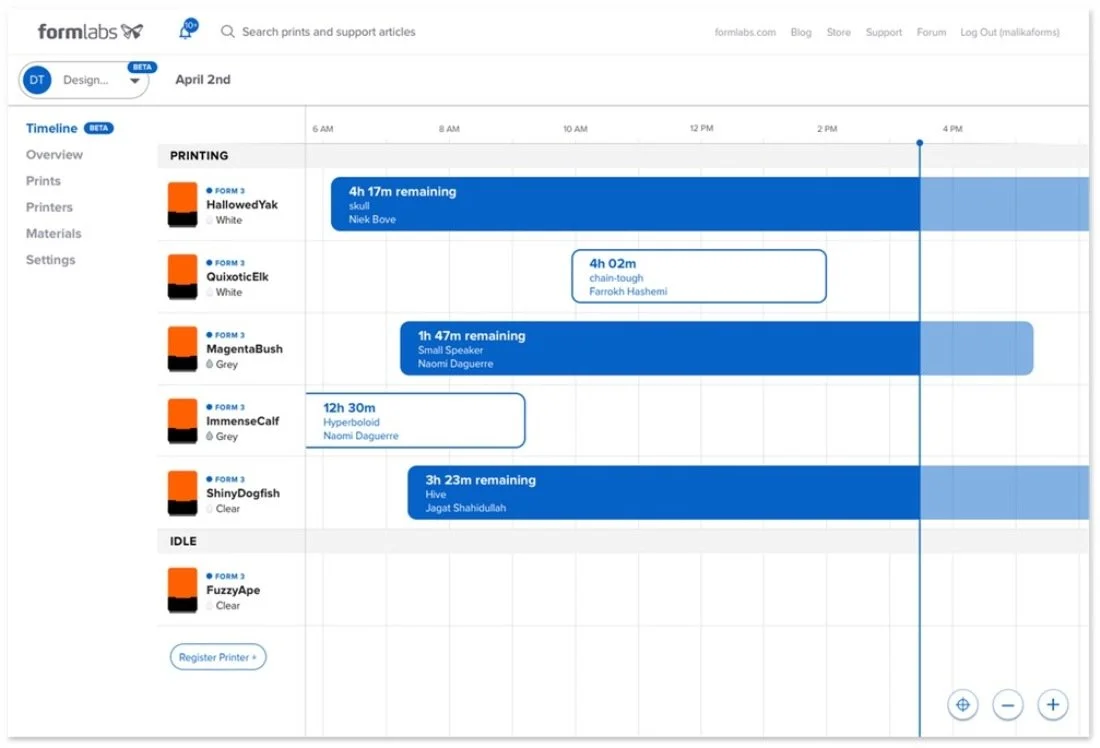Zoom in the timeline with plus button
Viewport: 1100px width, 748px height.
click(x=1052, y=704)
